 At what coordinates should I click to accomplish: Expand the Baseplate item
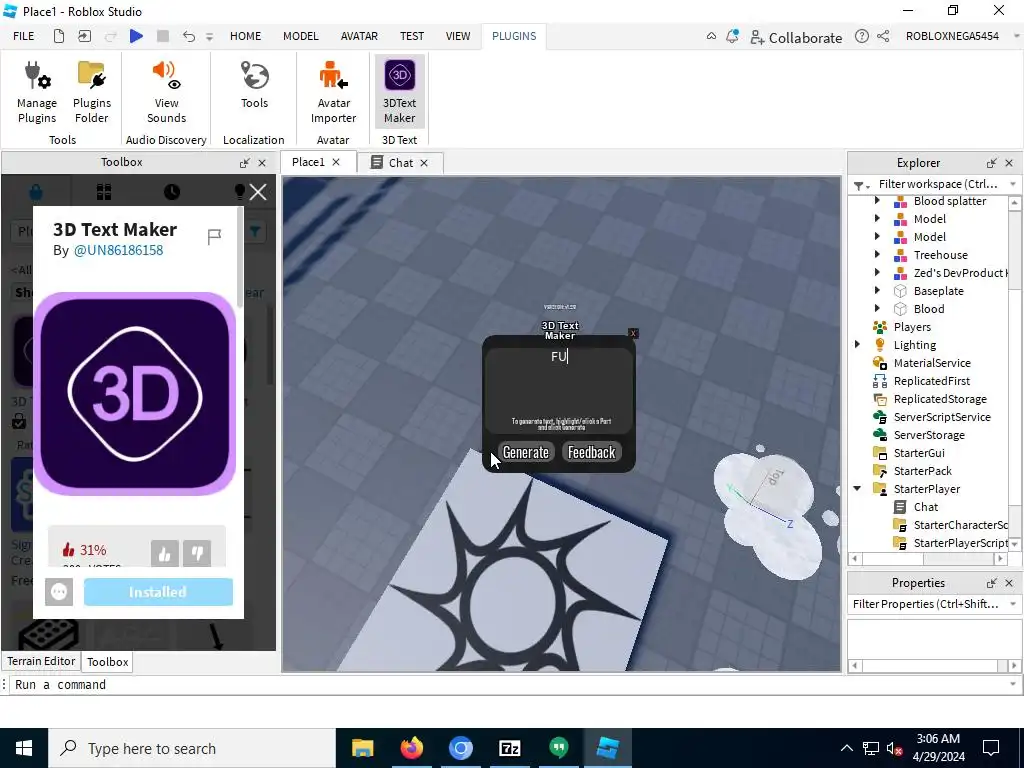click(877, 291)
